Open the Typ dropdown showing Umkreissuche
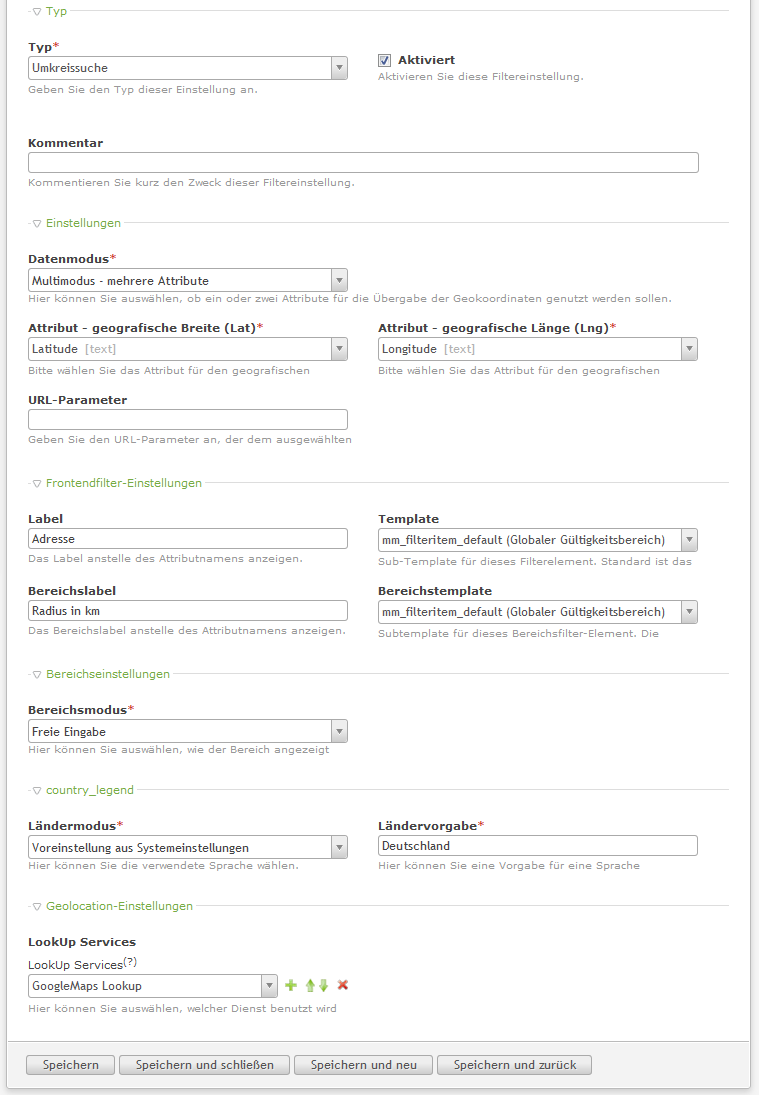This screenshot has width=759, height=1095. click(188, 68)
